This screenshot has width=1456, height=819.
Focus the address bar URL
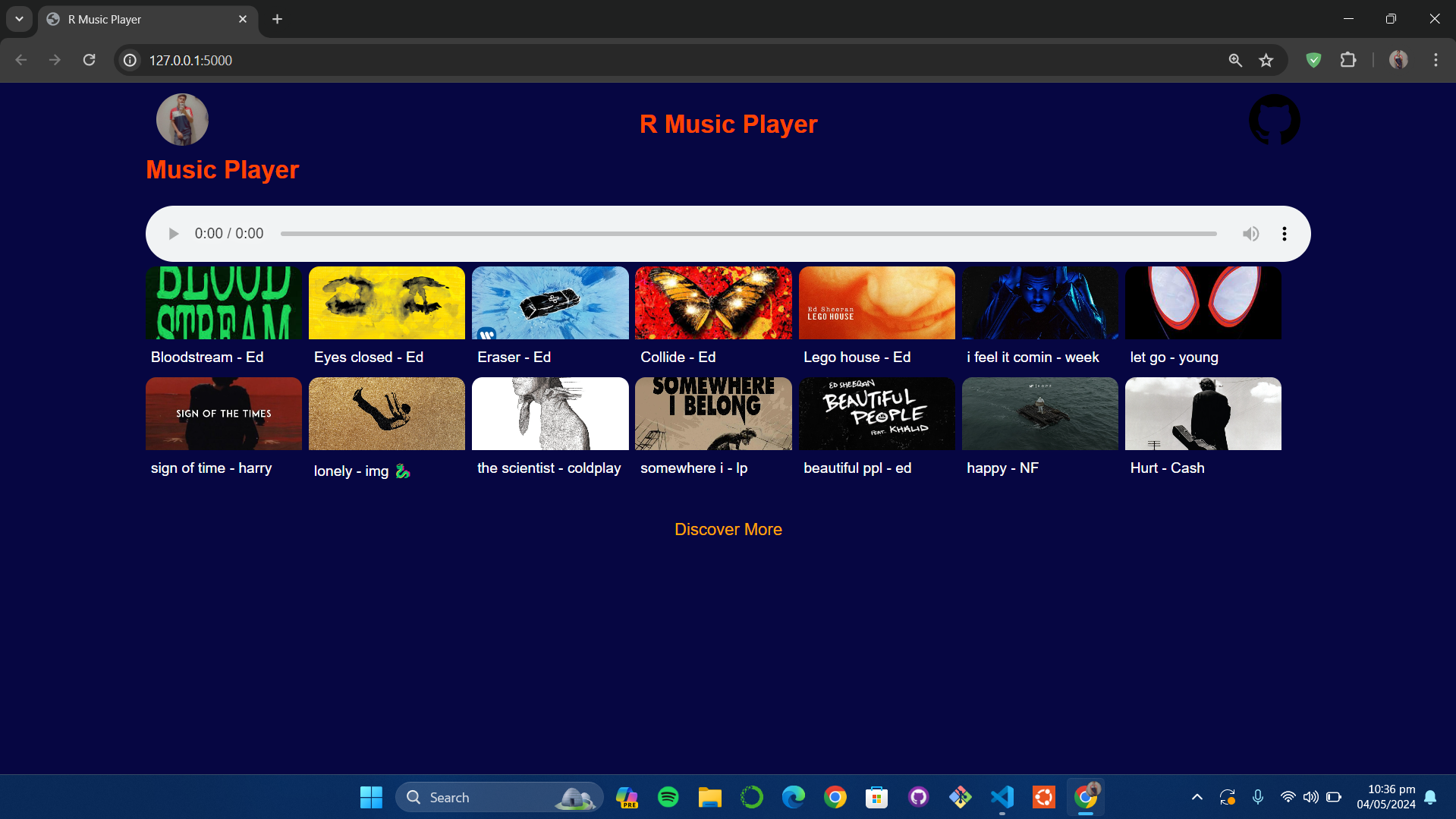[190, 60]
